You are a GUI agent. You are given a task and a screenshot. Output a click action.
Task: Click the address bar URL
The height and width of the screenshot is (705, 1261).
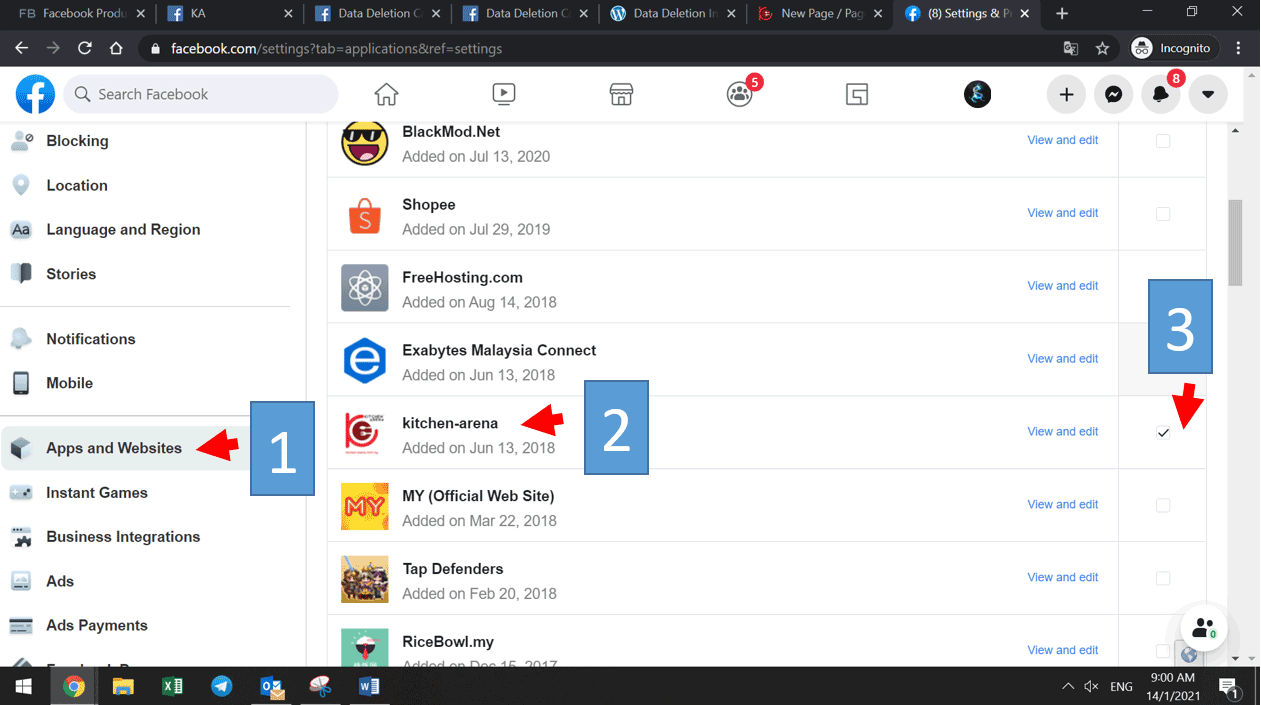(x=336, y=48)
